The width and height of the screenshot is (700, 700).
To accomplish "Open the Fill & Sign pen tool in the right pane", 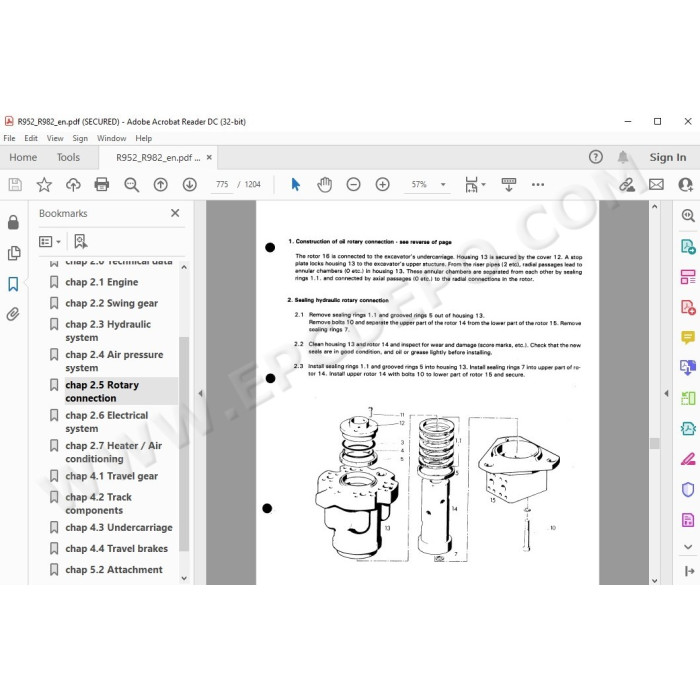I will pos(688,459).
